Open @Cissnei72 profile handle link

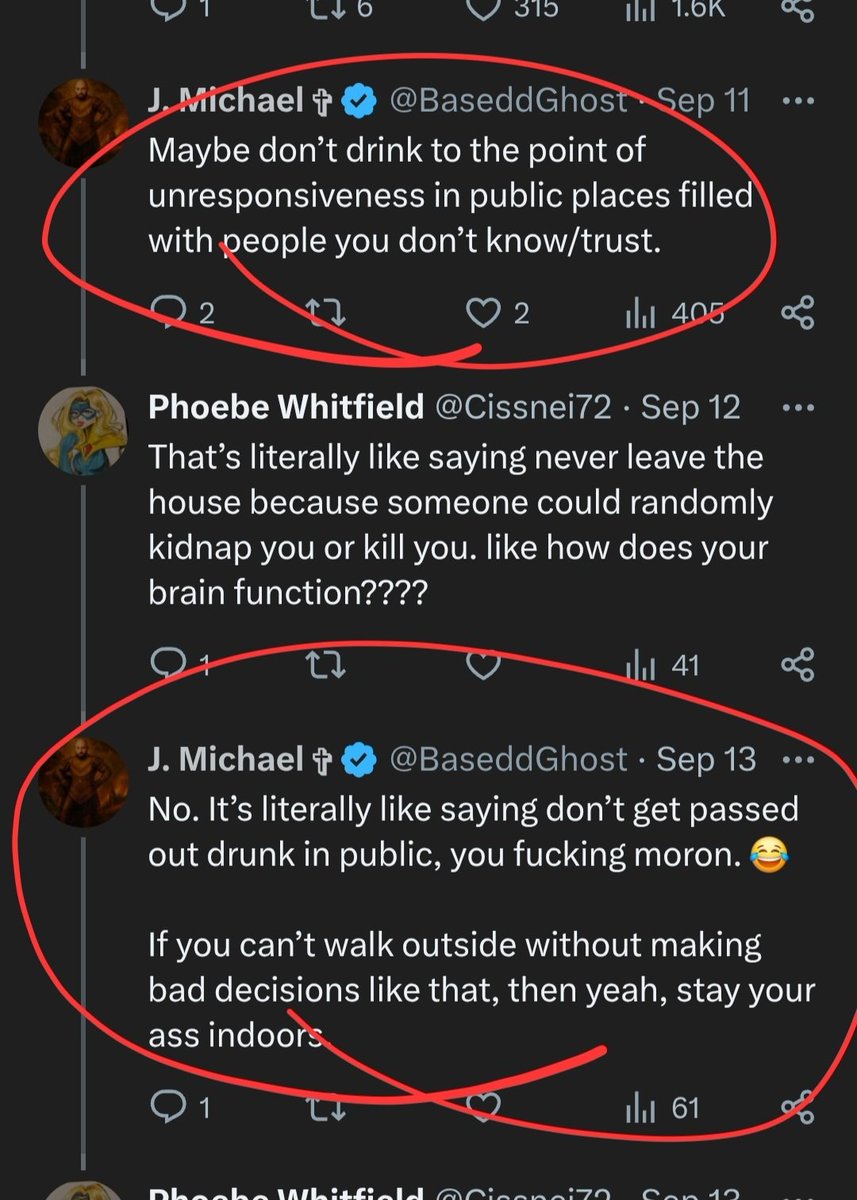519,407
